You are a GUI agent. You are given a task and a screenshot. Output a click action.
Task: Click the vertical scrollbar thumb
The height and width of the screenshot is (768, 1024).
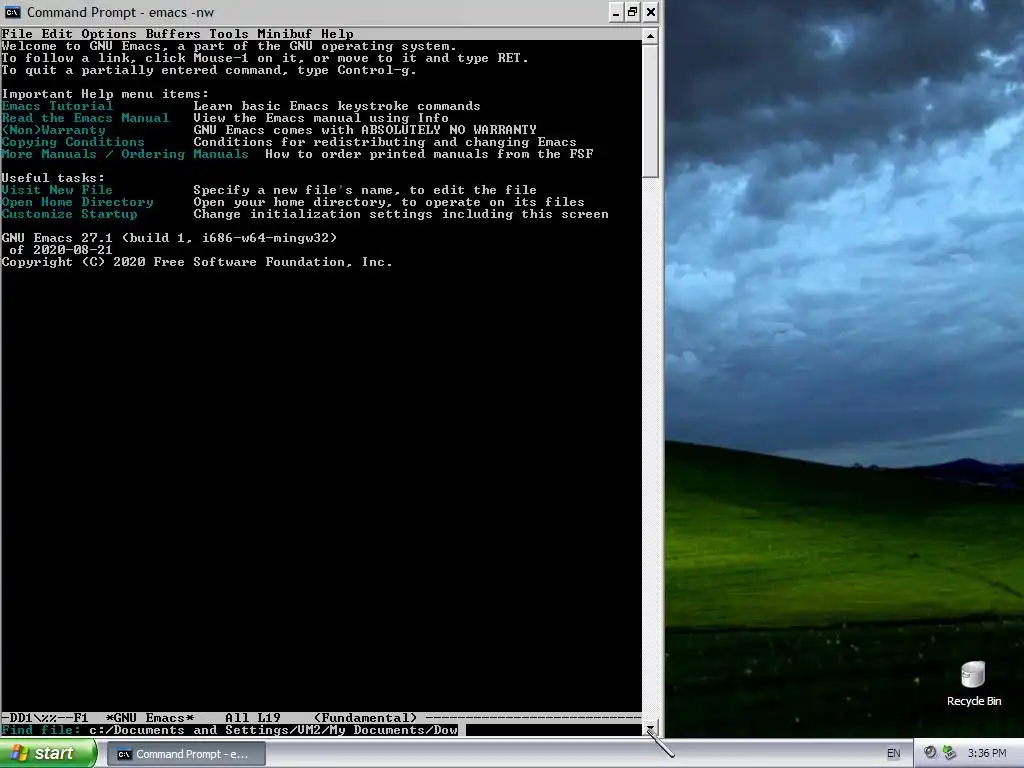650,110
